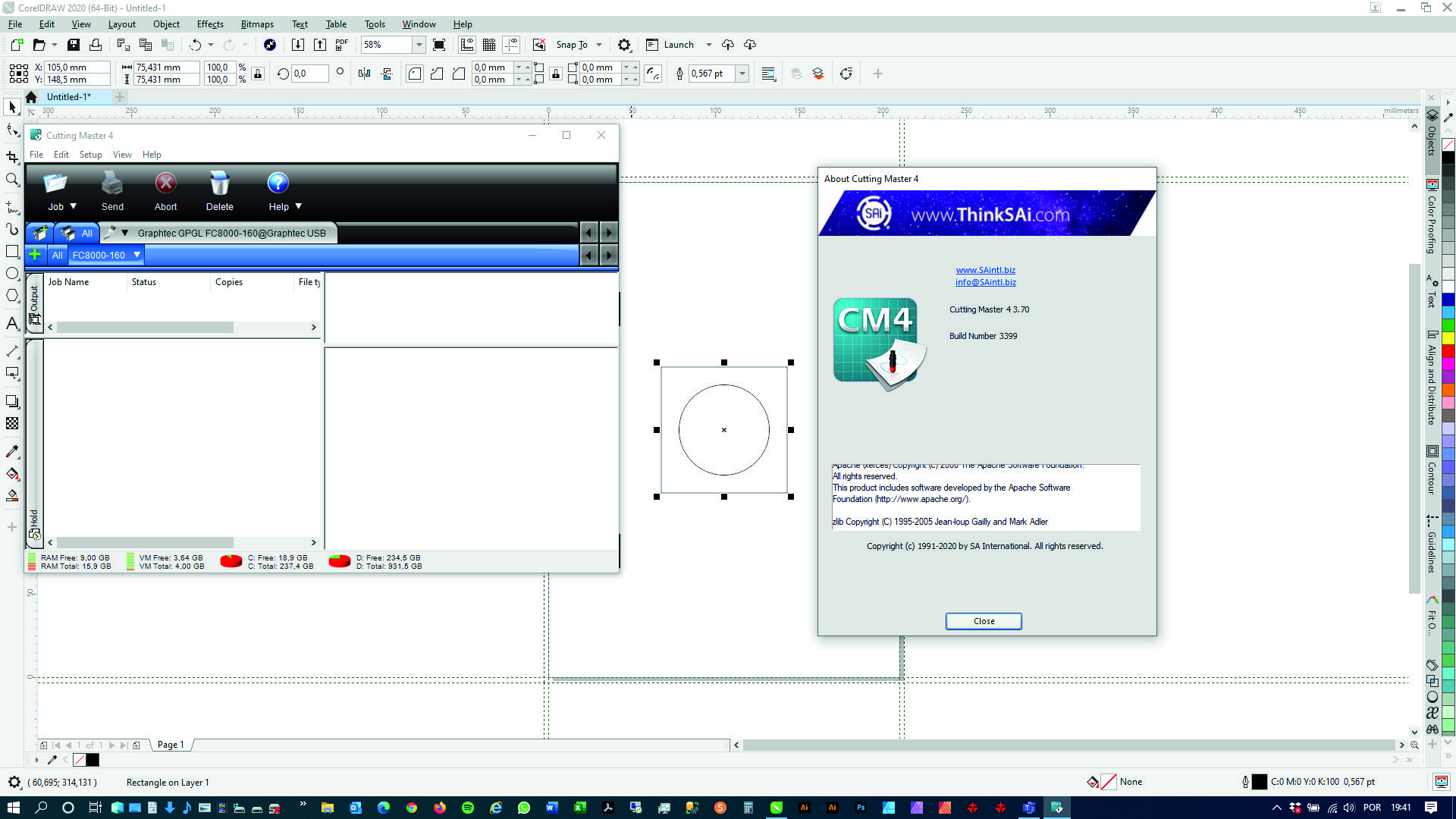Expand the undo history dropdown arrow
The image size is (1456, 819).
click(x=211, y=45)
